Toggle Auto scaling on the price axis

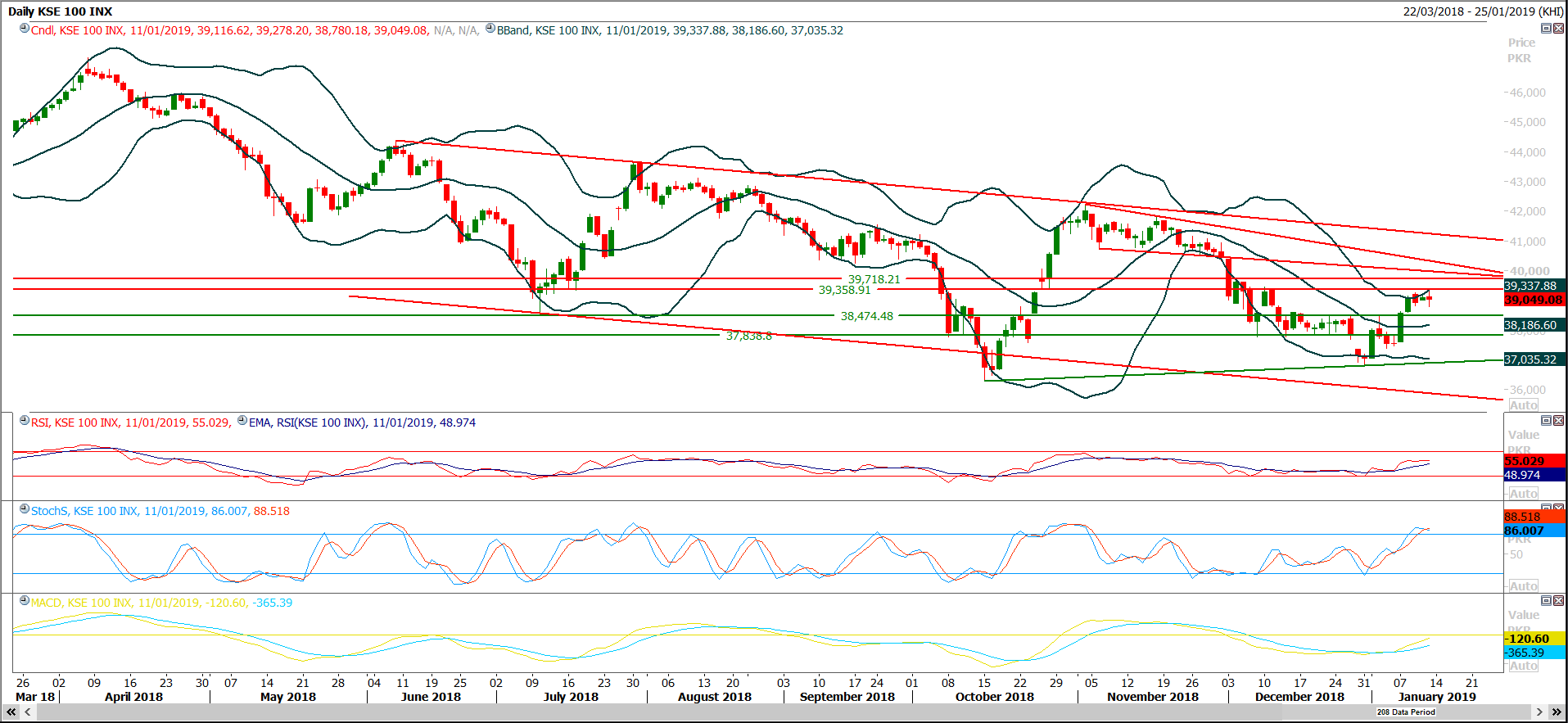(x=1523, y=405)
